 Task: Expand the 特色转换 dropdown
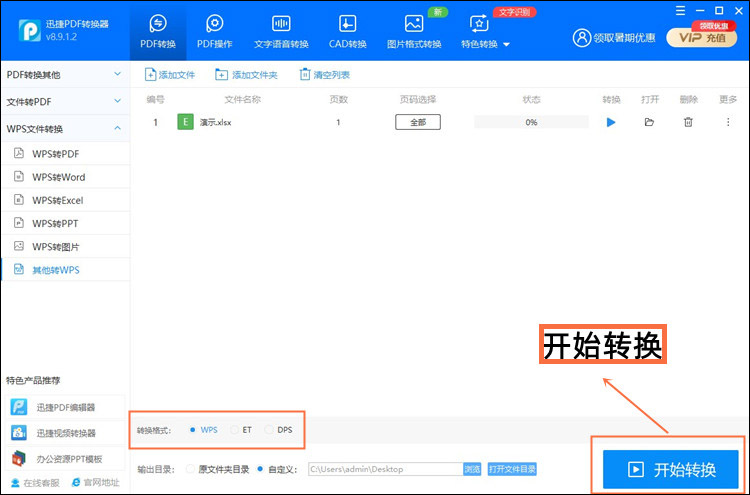coord(486,31)
